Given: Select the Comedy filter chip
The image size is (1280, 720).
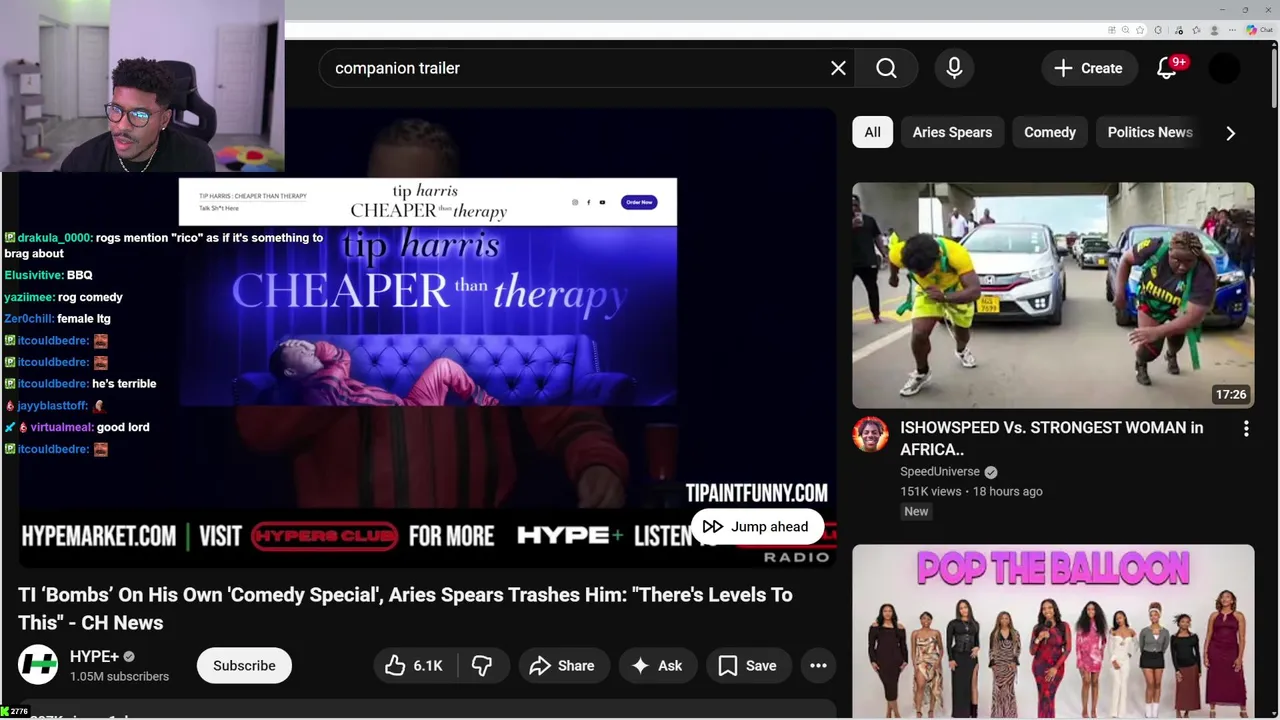Looking at the screenshot, I should coord(1050,132).
